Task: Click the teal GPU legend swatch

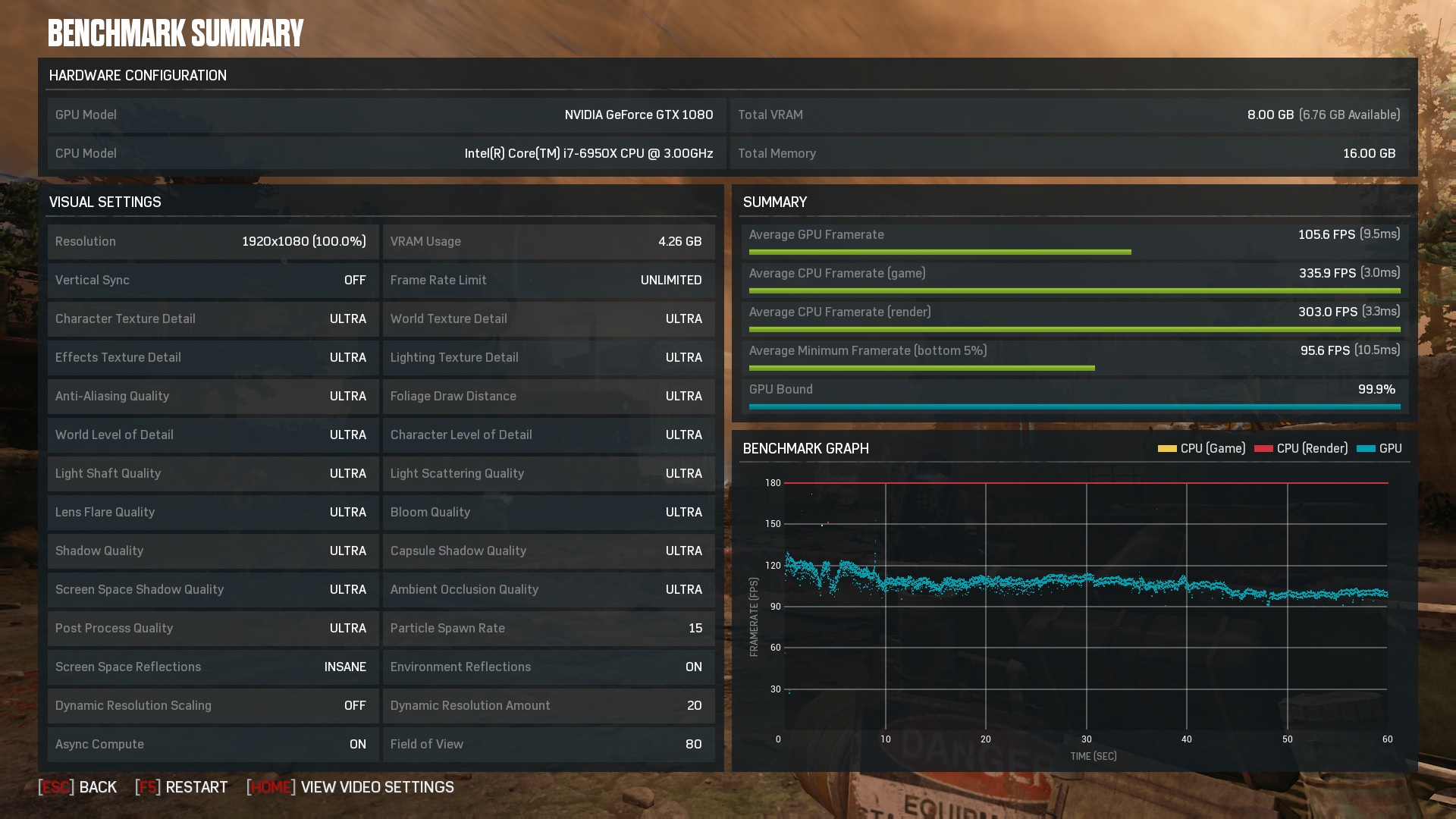Action: (x=1366, y=449)
